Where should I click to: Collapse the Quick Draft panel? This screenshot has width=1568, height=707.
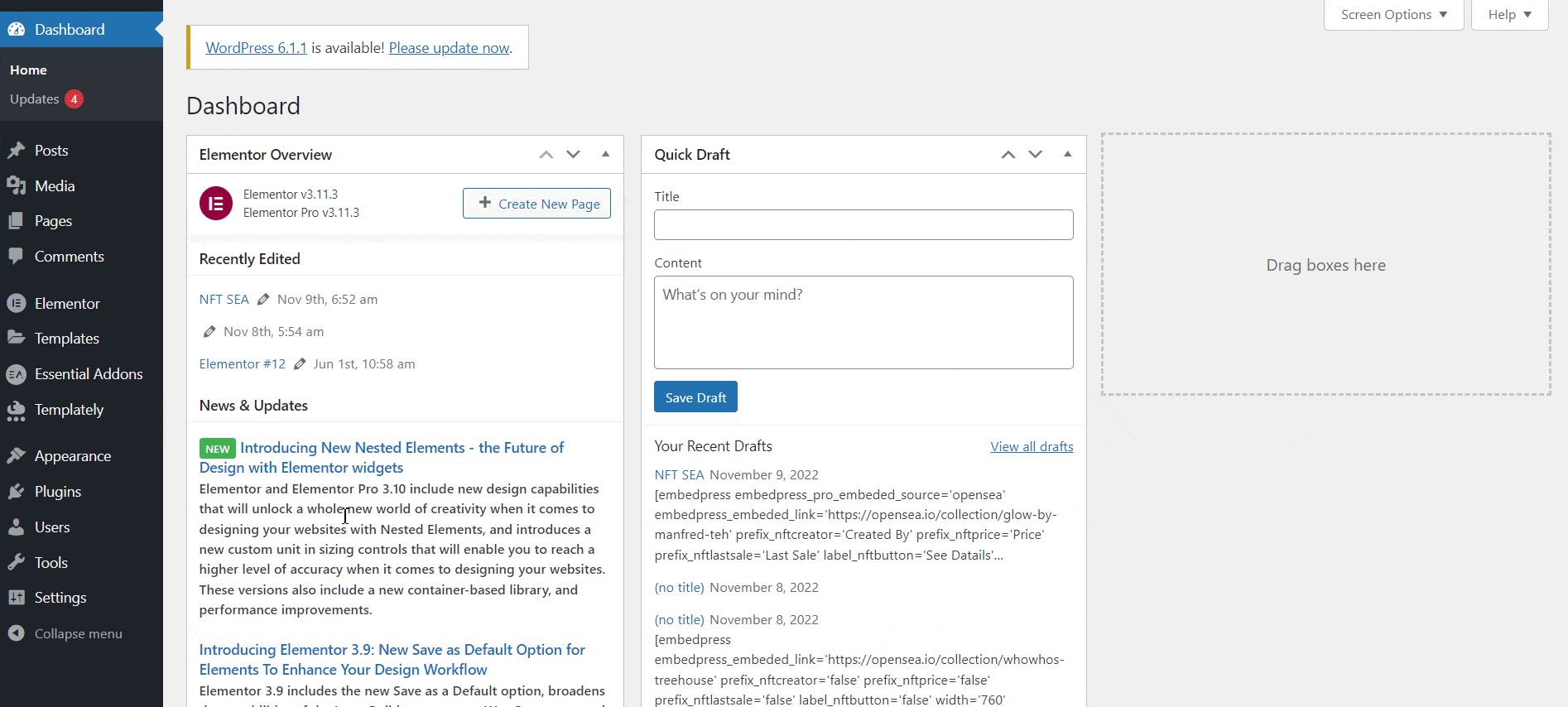[x=1068, y=155]
